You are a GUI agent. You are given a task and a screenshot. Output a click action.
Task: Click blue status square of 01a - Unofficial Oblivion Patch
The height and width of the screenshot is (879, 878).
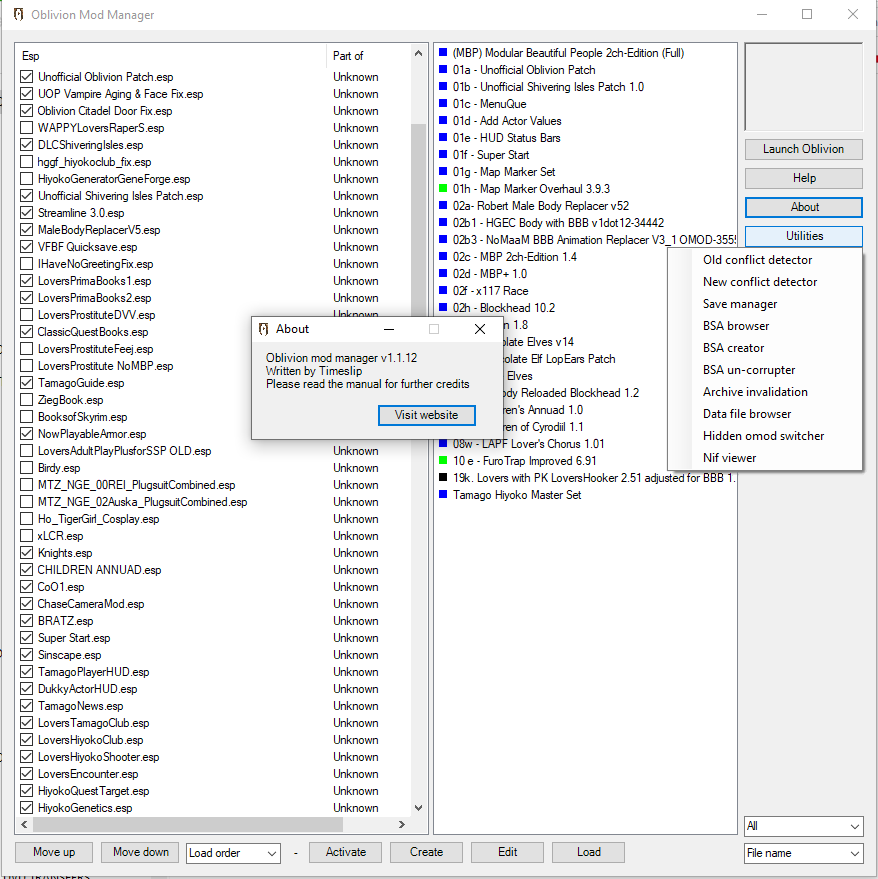pos(443,70)
